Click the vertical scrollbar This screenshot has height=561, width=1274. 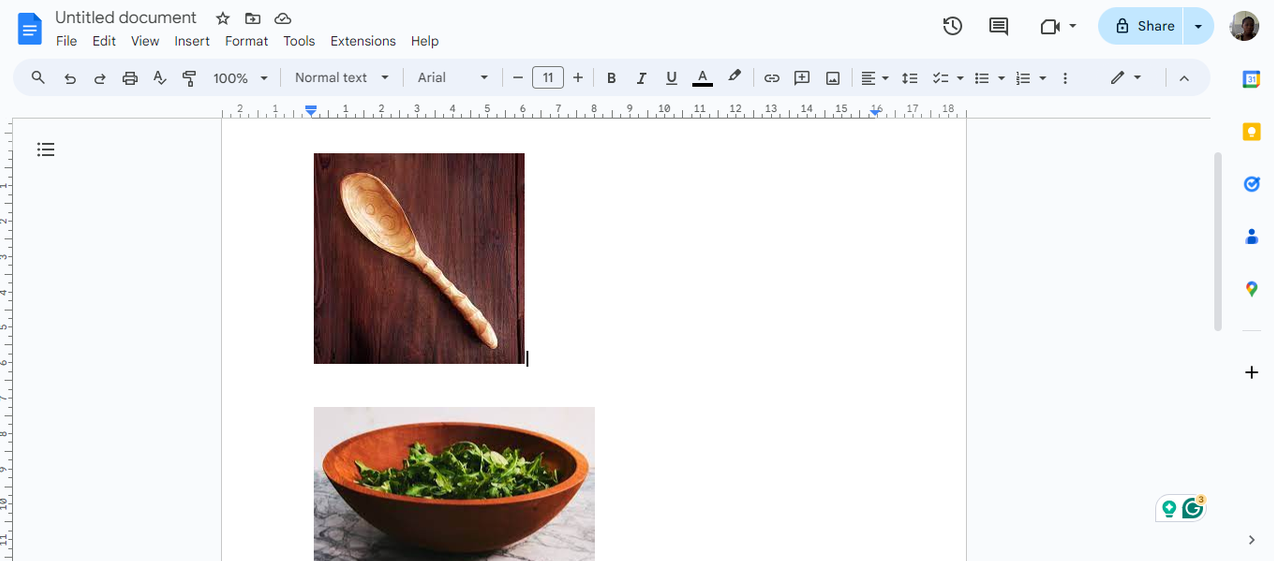click(1217, 241)
